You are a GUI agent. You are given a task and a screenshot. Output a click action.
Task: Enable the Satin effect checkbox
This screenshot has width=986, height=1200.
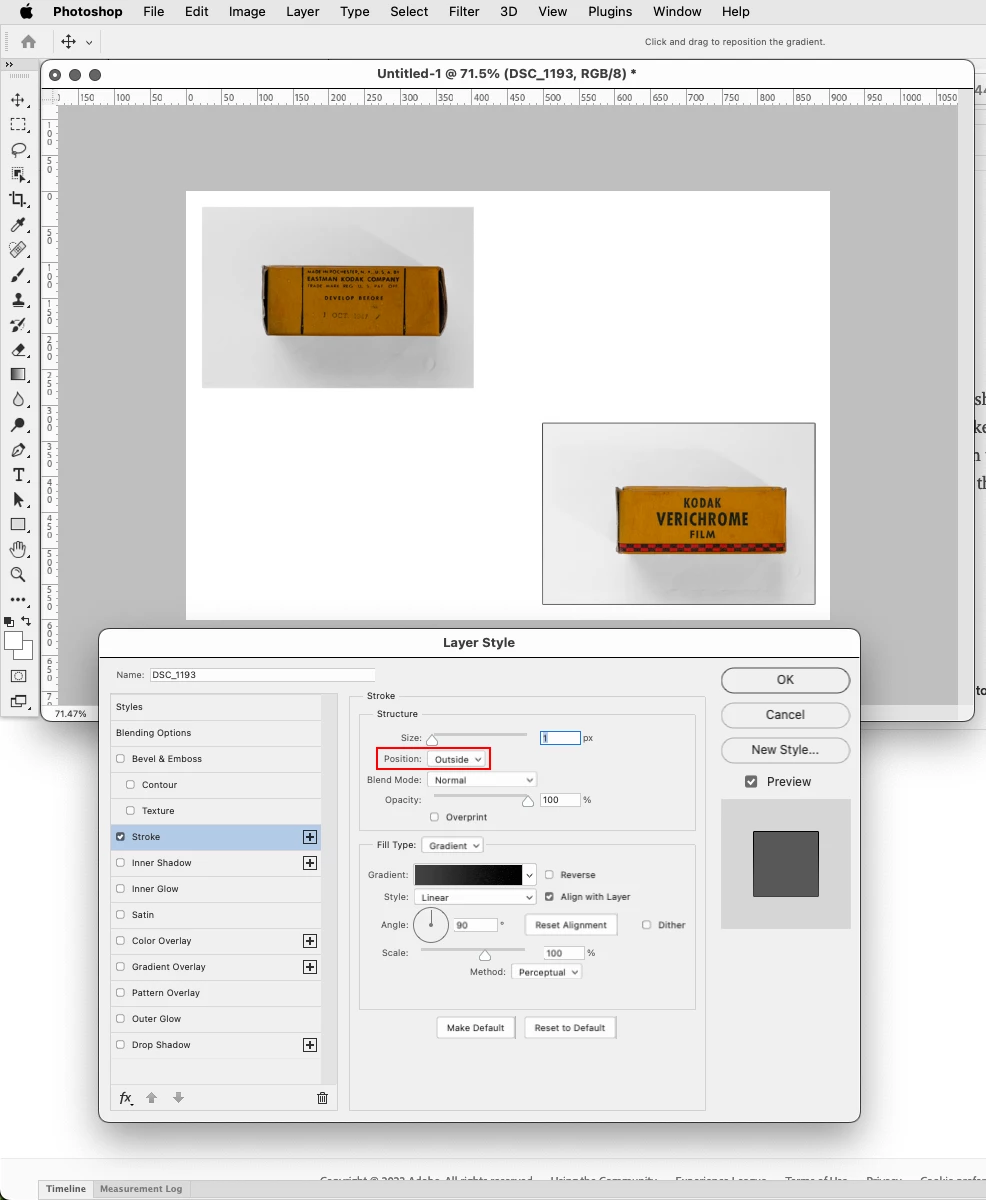point(121,915)
